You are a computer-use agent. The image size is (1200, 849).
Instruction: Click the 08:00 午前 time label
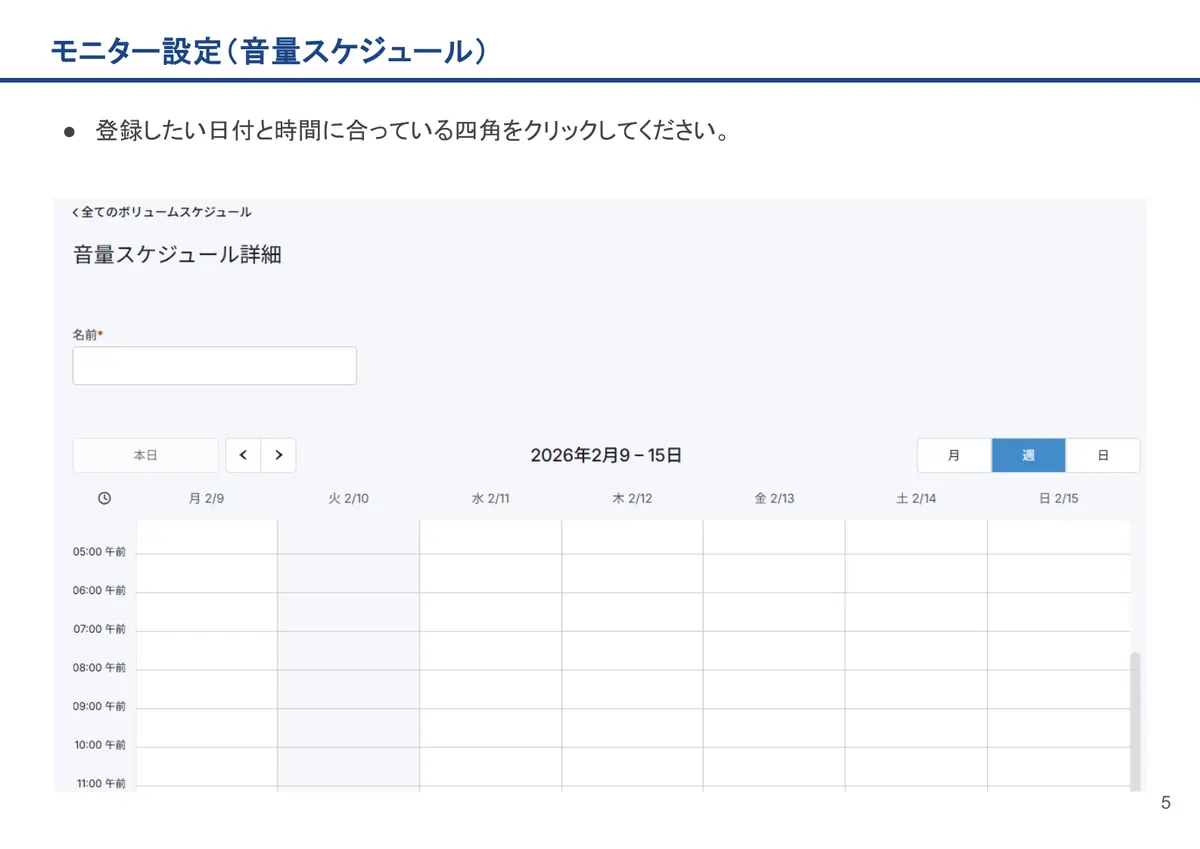(x=99, y=667)
